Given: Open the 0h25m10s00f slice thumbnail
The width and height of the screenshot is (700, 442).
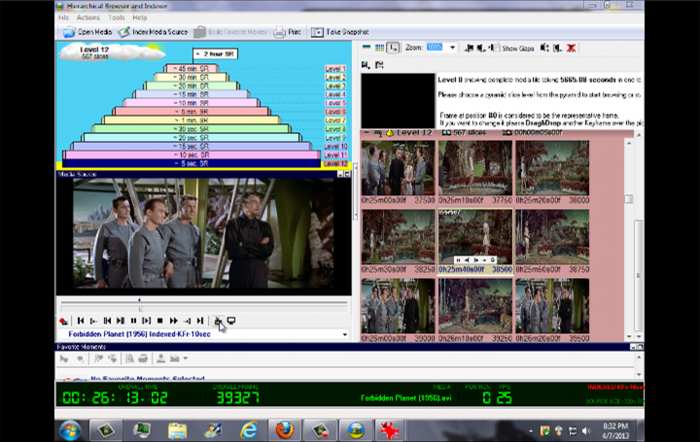Looking at the screenshot, I should click(475, 168).
